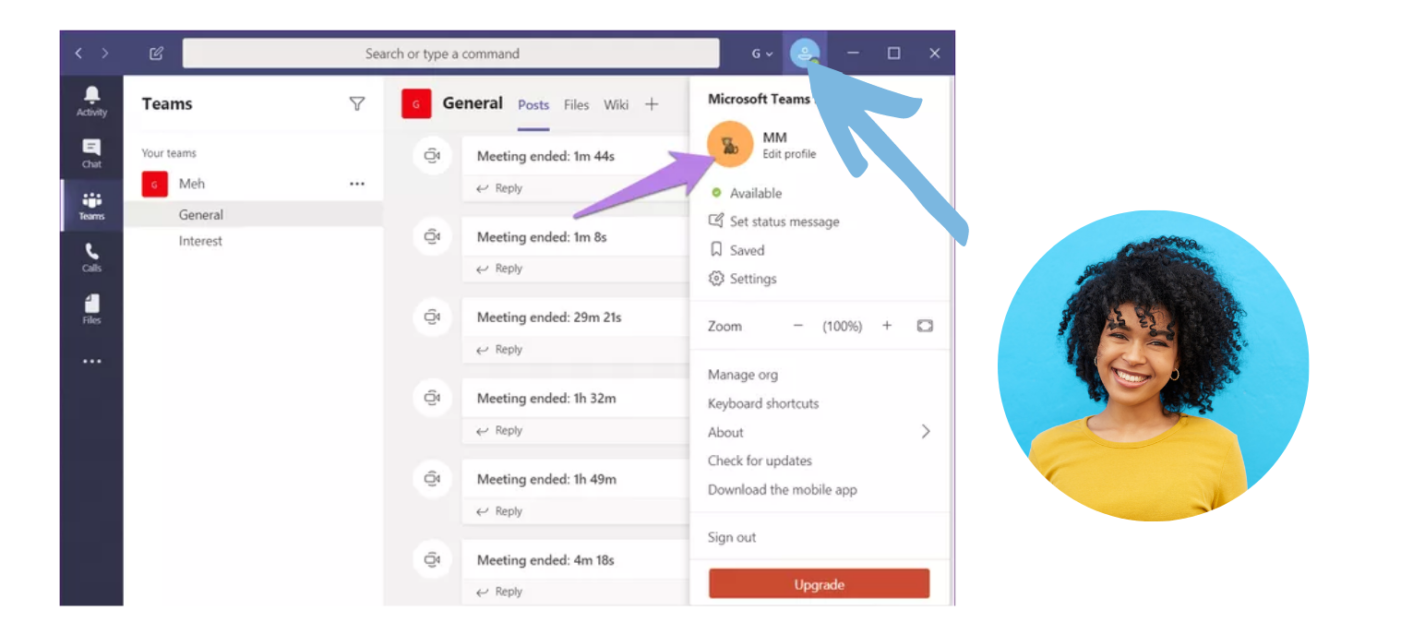Start a new chat compose icon
This screenshot has height=622, width=1425.
[156, 53]
